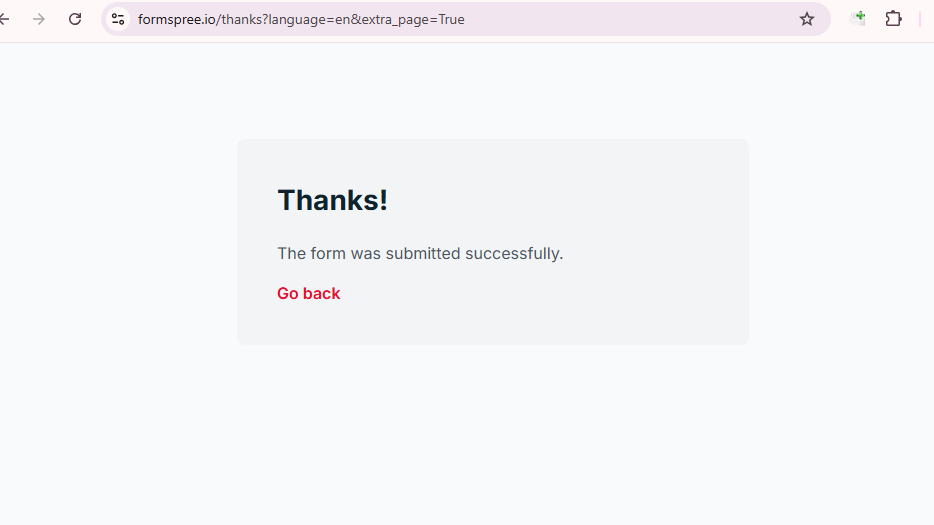
Task: Reload the current page
Action: pyautogui.click(x=75, y=19)
